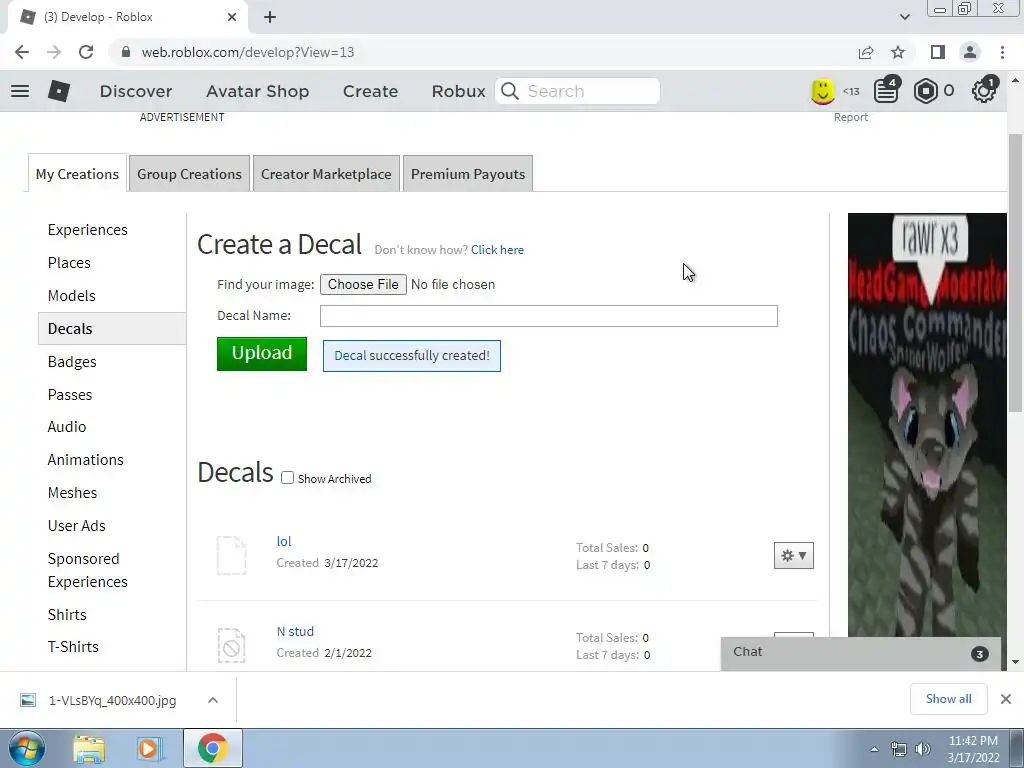Viewport: 1024px width, 768px height.
Task: Expand the downloaded file options chevron
Action: click(x=213, y=700)
